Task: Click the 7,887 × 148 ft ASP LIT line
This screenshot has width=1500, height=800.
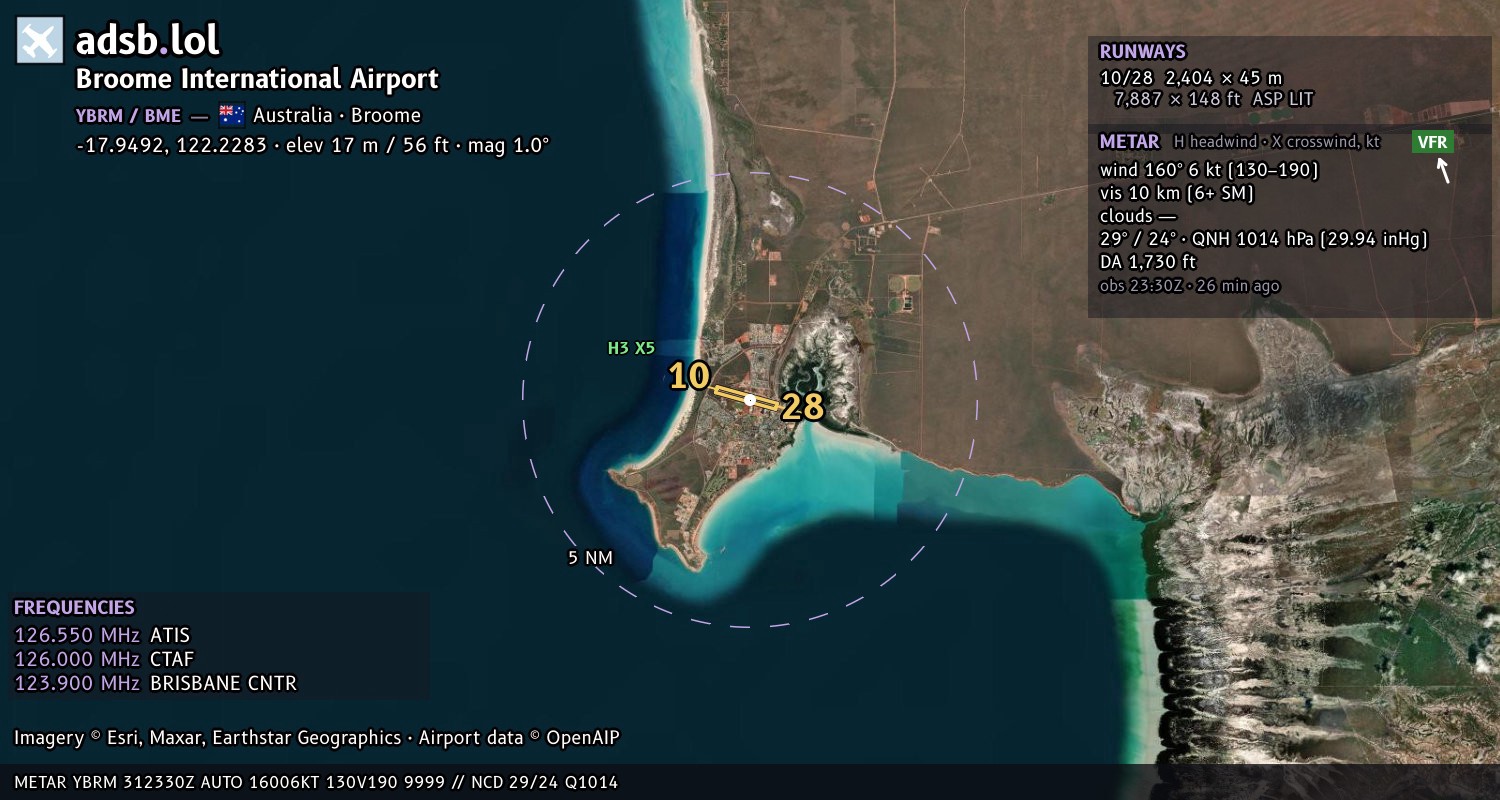Action: point(1213,99)
